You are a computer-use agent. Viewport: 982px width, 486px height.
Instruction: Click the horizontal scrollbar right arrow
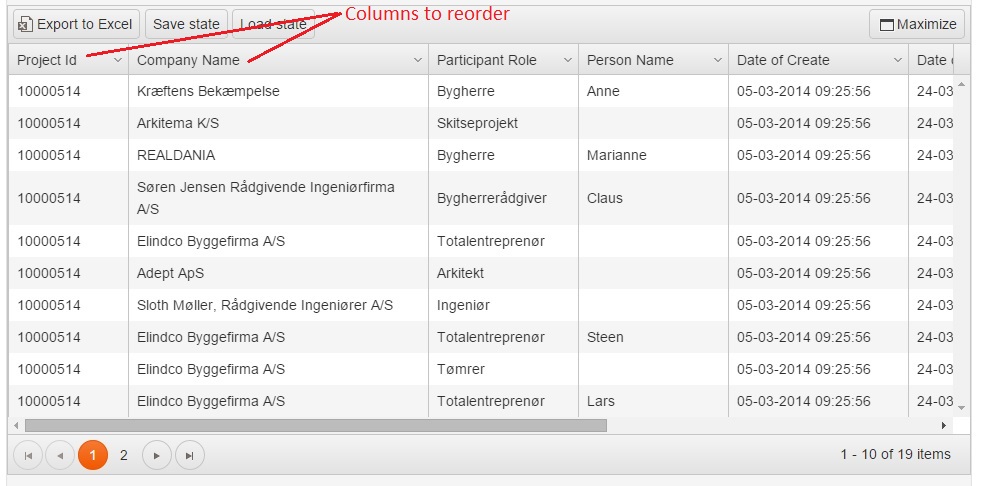click(944, 426)
